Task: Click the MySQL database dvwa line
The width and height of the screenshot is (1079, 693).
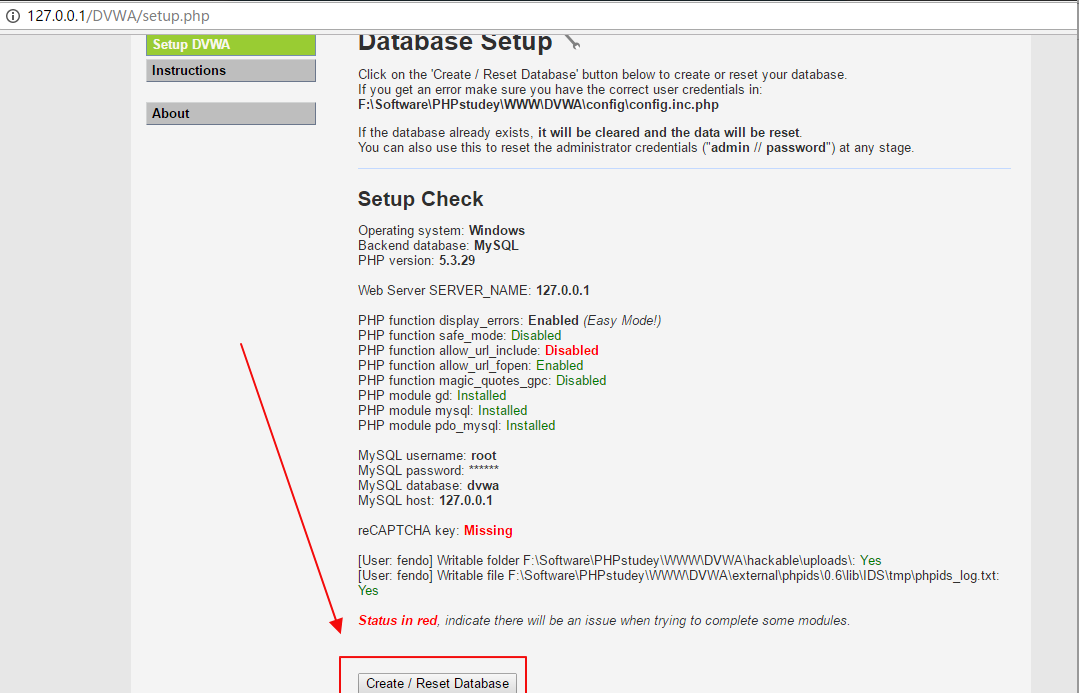Action: tap(428, 486)
